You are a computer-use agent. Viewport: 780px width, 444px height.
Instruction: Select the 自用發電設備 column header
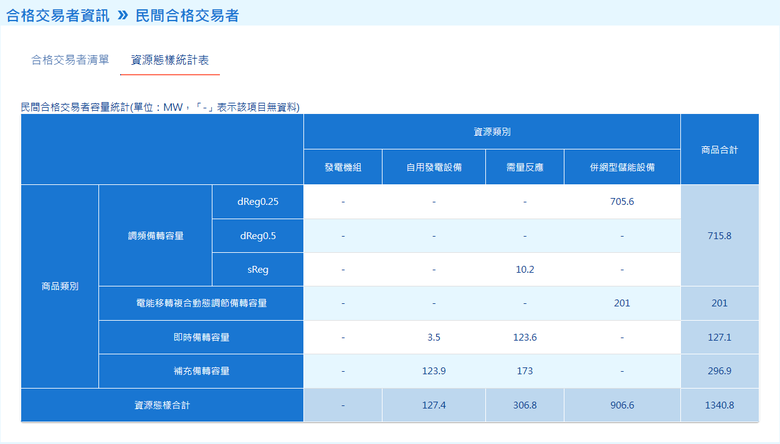pyautogui.click(x=434, y=168)
